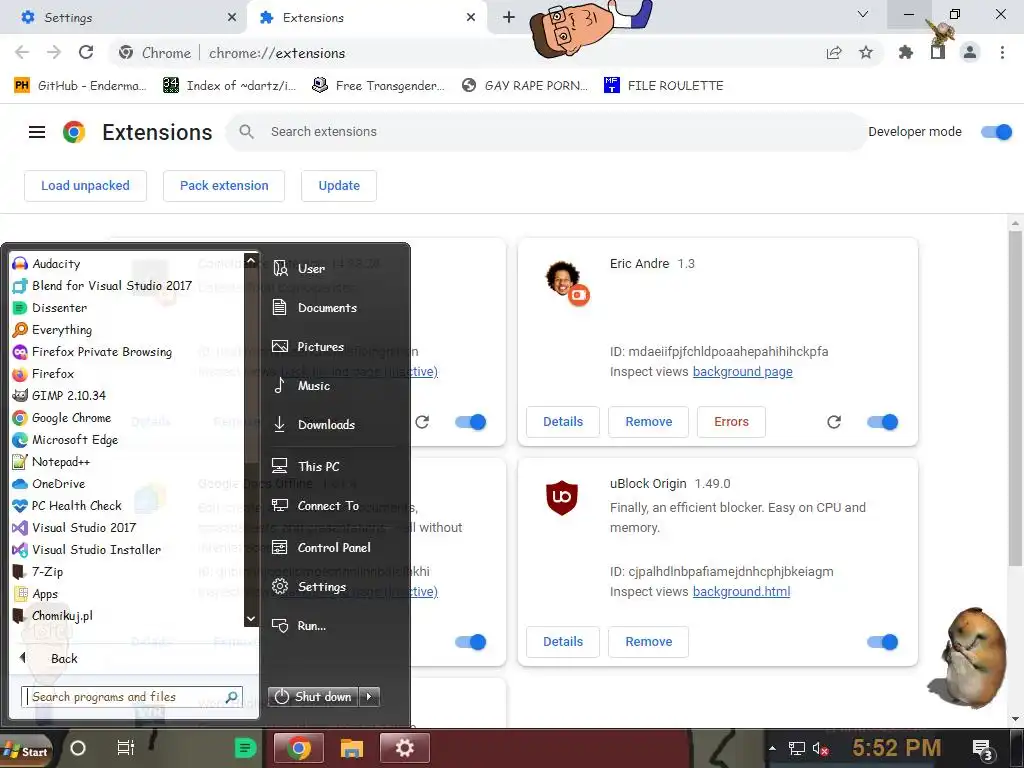Open the Chrome profile avatar
The width and height of the screenshot is (1024, 768).
coord(970,53)
